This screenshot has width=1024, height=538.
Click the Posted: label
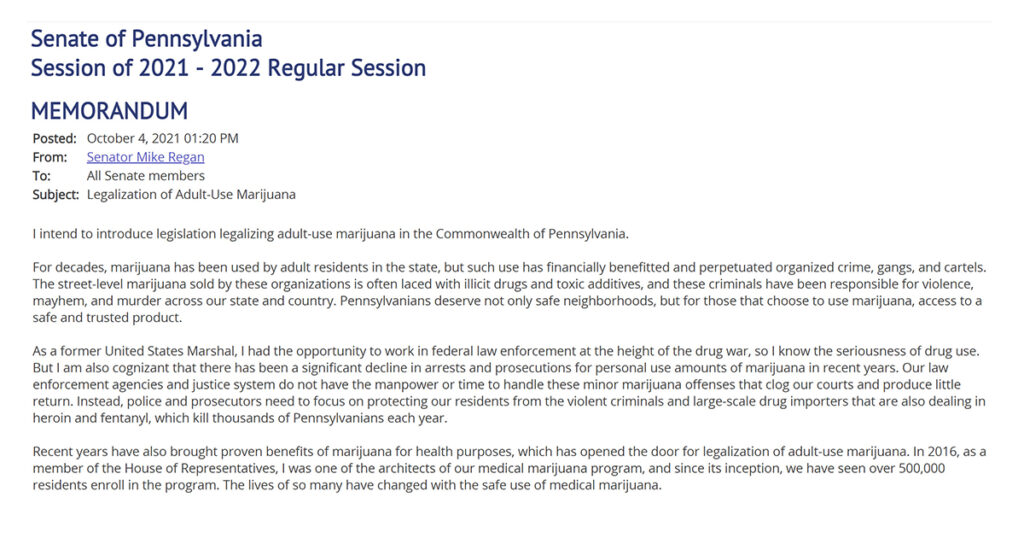click(54, 138)
